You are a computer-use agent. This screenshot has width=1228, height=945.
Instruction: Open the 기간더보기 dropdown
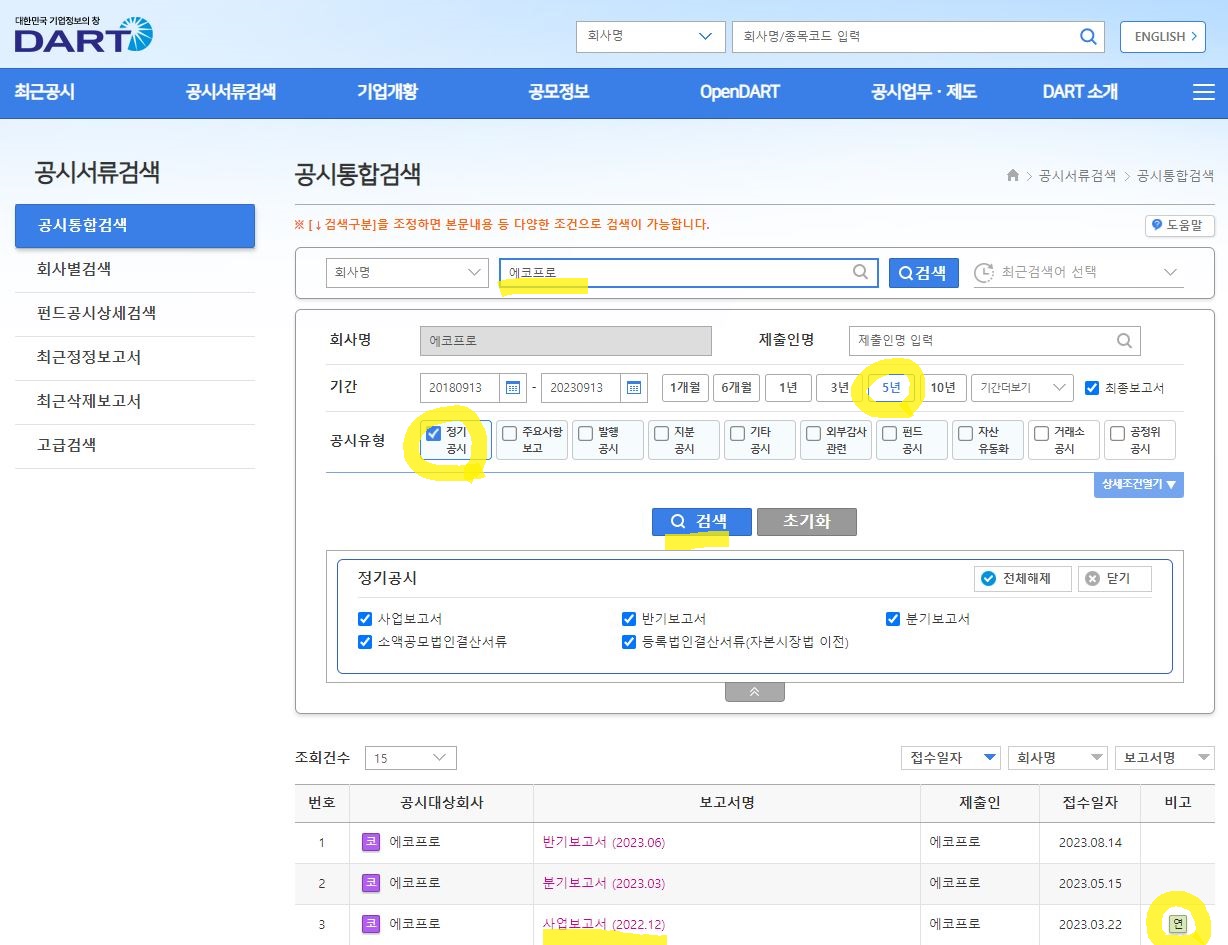click(x=1022, y=388)
